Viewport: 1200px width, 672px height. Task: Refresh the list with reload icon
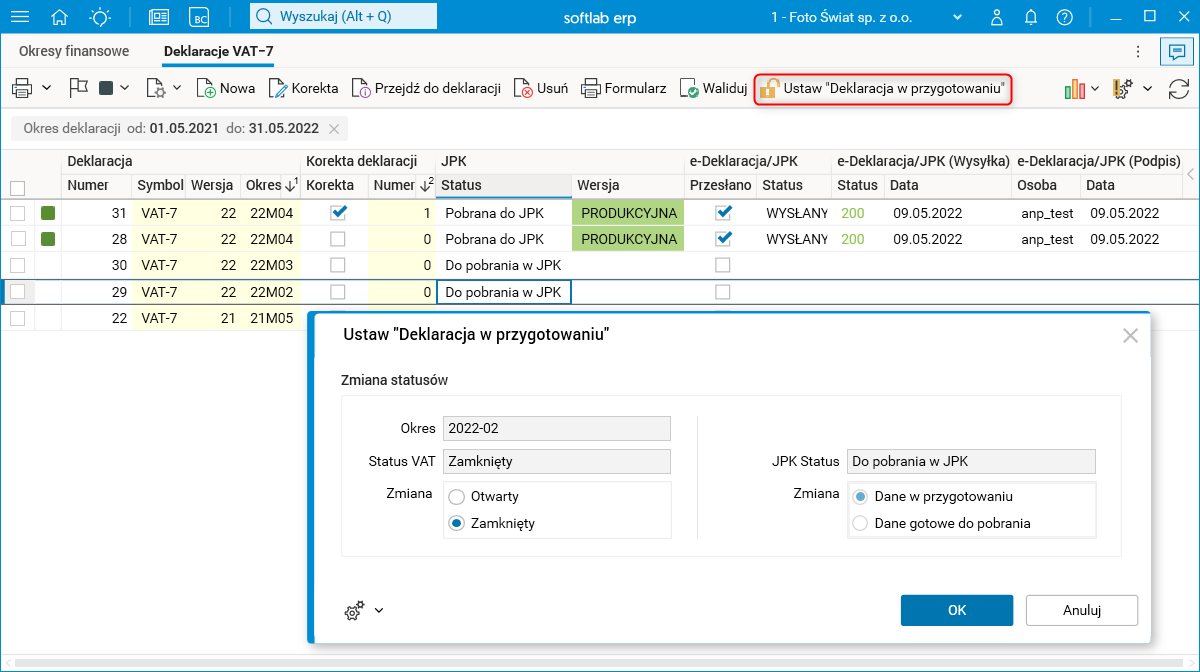pyautogui.click(x=1179, y=89)
